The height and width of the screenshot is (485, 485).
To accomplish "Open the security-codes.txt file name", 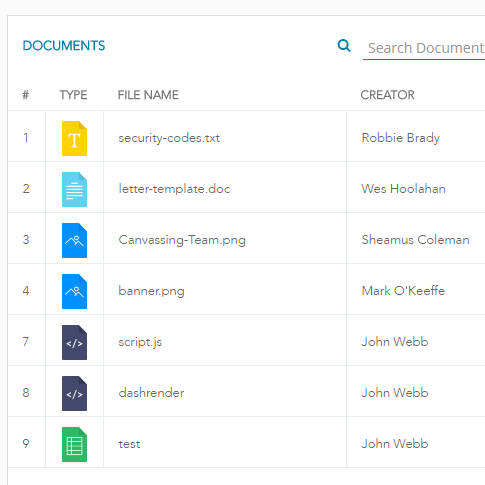I will click(169, 138).
